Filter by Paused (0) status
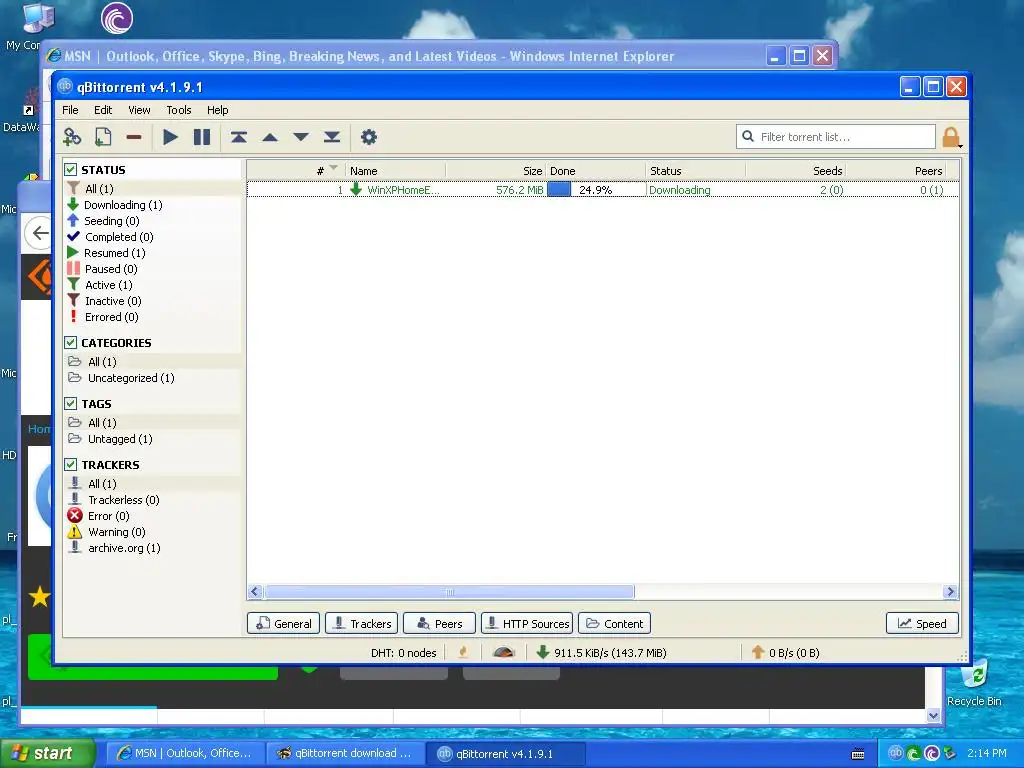Image resolution: width=1024 pixels, height=768 pixels. [111, 269]
